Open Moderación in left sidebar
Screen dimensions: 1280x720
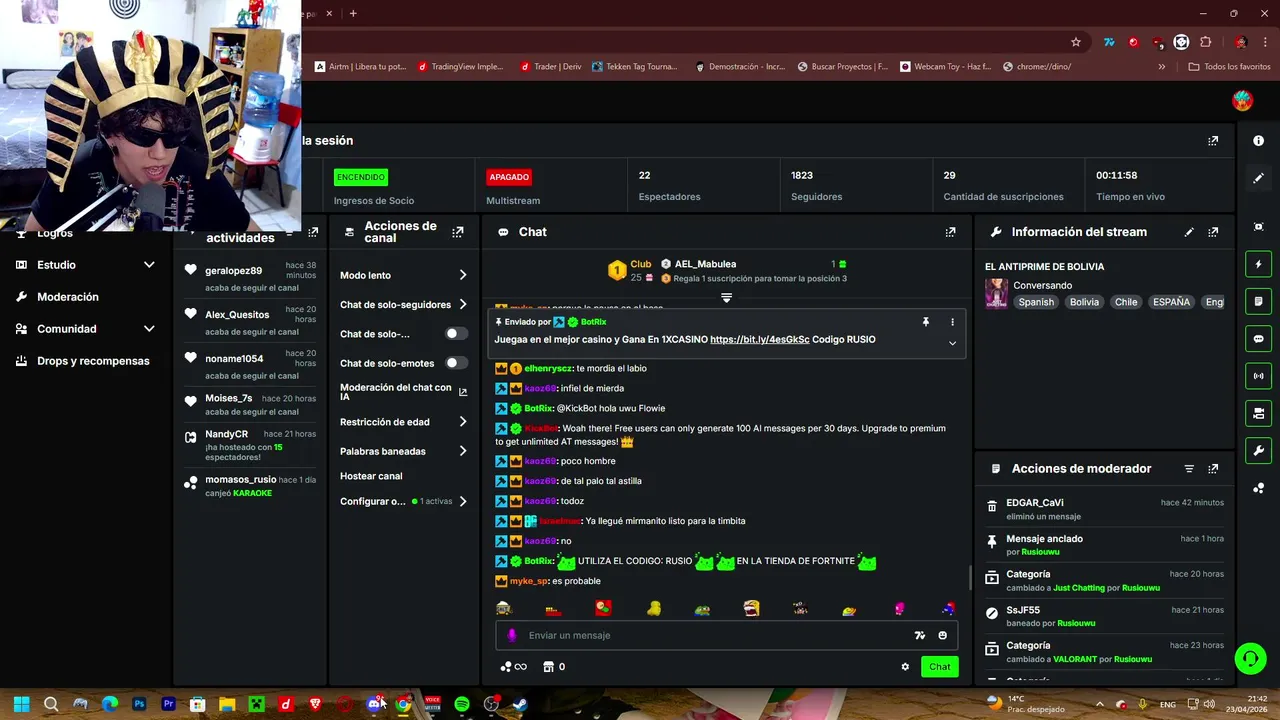click(x=68, y=297)
